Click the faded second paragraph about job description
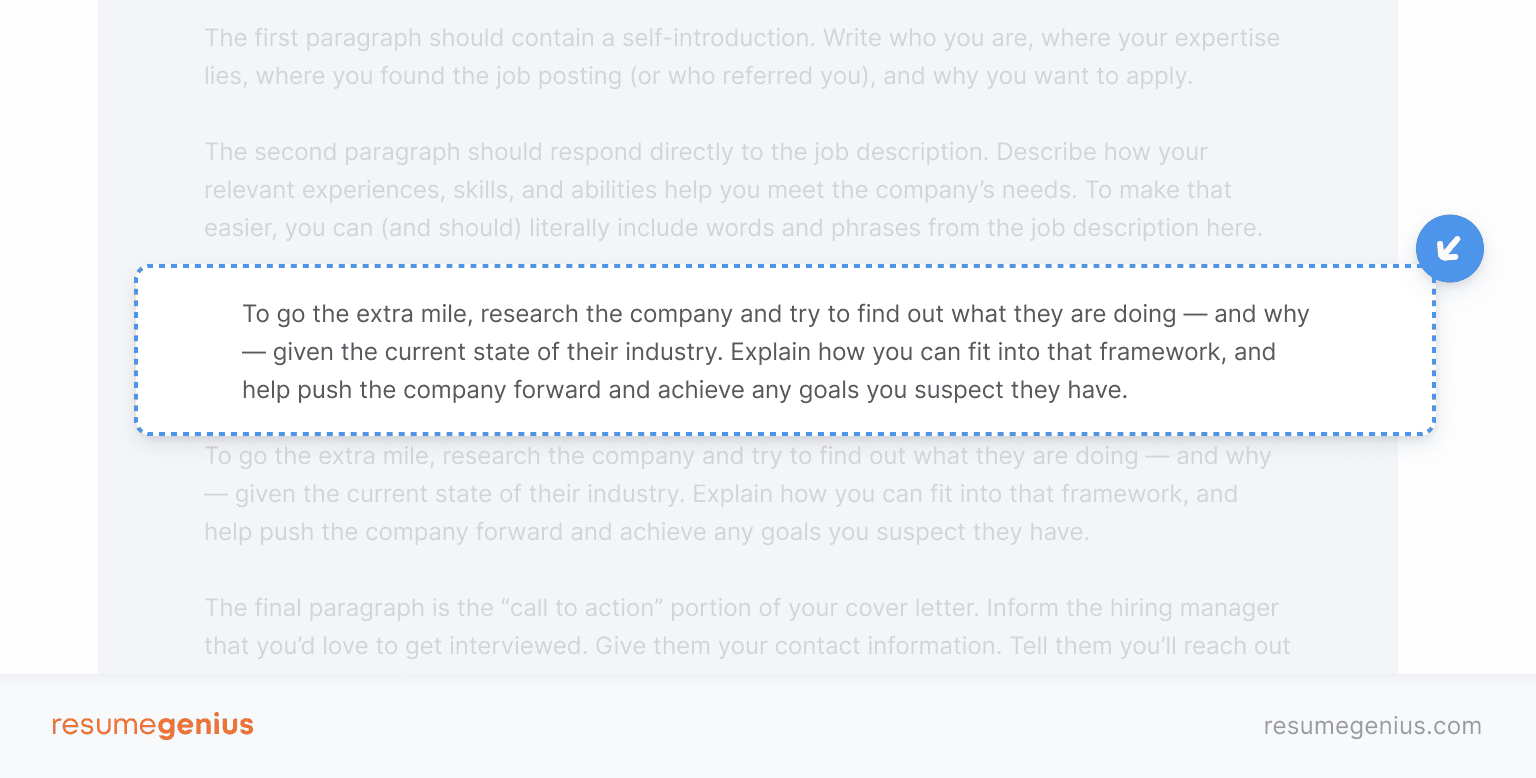 [734, 190]
